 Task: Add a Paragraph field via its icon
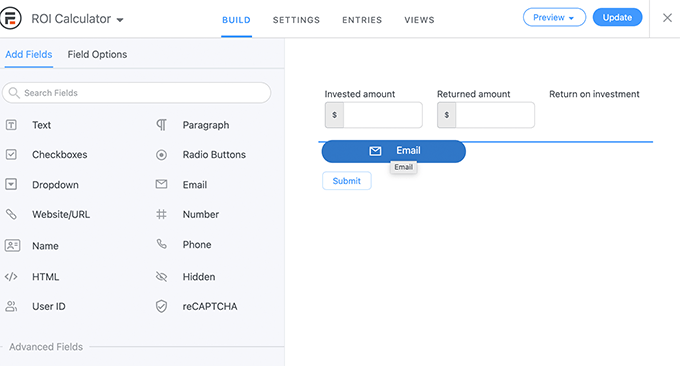pyautogui.click(x=161, y=125)
